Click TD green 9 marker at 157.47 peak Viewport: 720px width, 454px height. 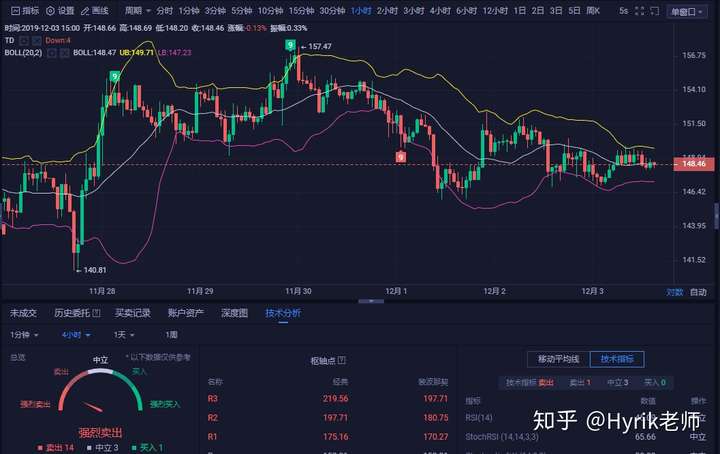click(290, 45)
